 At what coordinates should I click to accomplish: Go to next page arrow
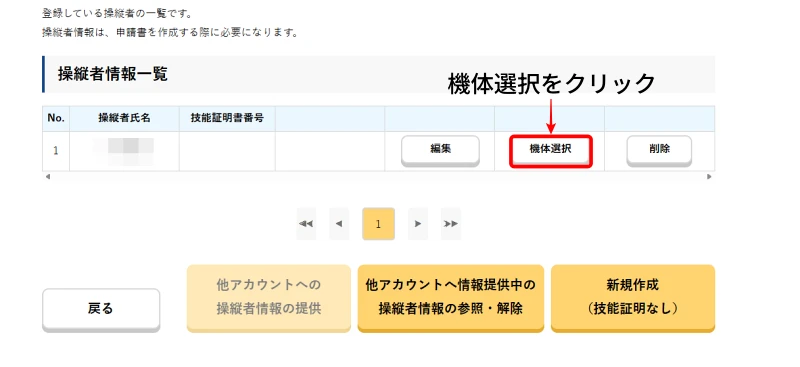tap(418, 224)
